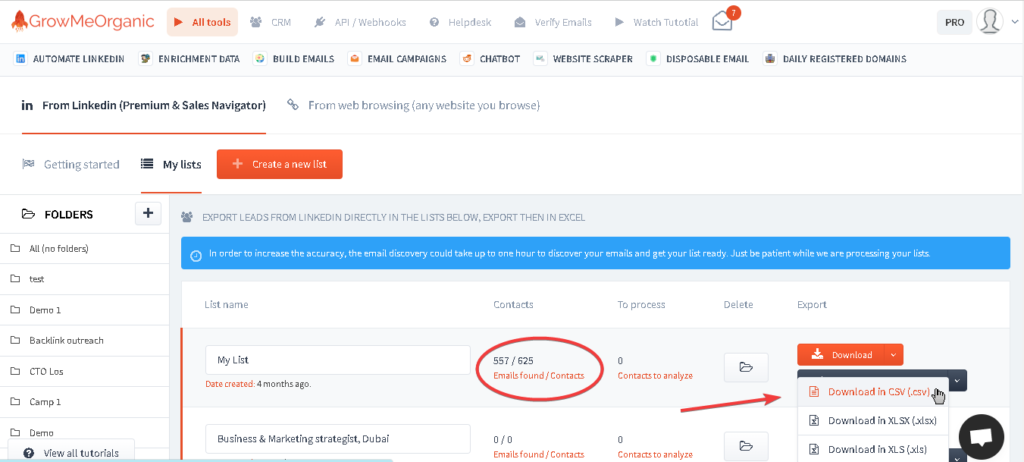
Task: Click the FOLDERS heading
Action: pyautogui.click(x=69, y=214)
